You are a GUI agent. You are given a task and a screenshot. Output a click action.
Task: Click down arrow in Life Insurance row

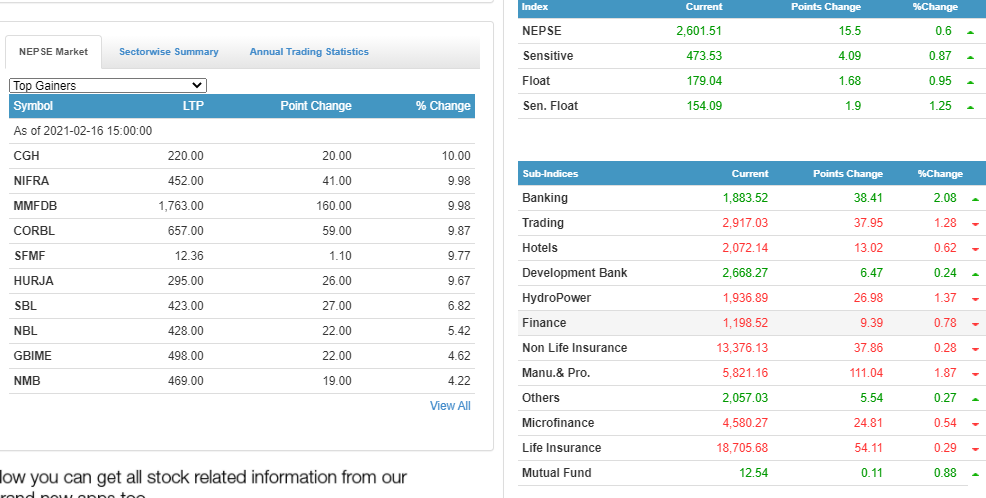coord(975,450)
